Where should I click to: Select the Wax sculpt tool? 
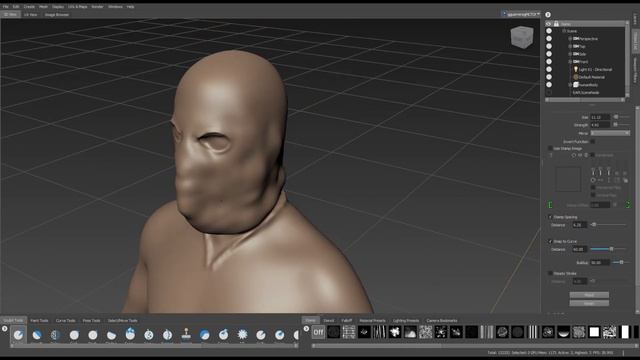click(x=204, y=335)
